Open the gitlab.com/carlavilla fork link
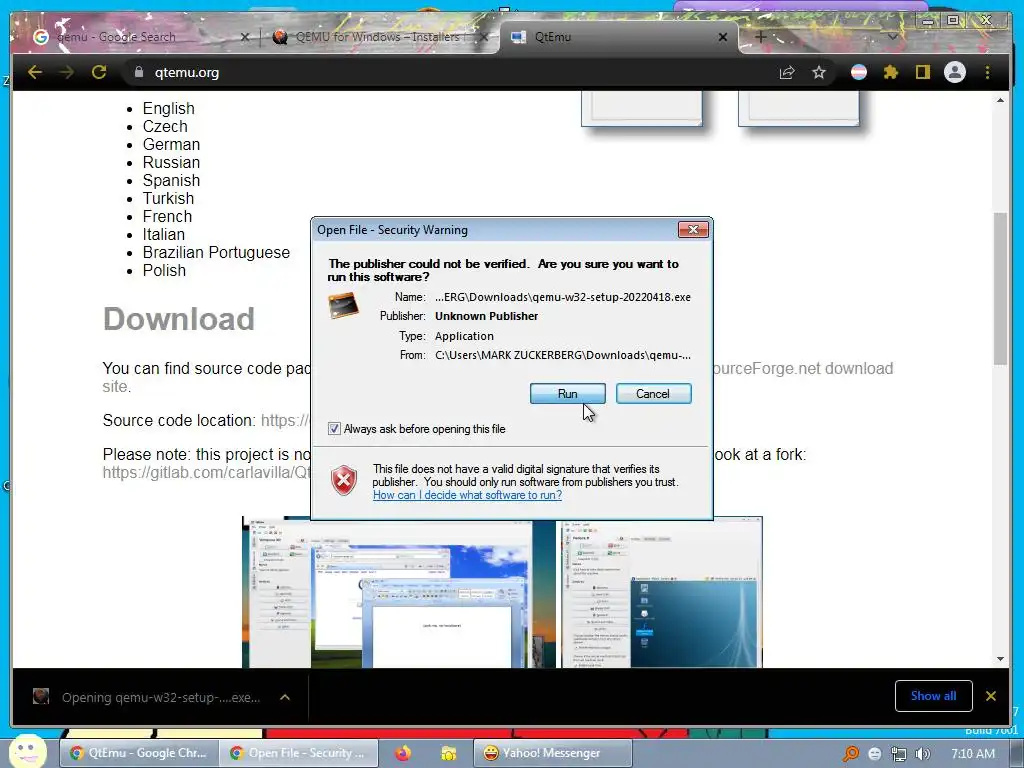Image resolution: width=1024 pixels, height=768 pixels. click(x=206, y=472)
